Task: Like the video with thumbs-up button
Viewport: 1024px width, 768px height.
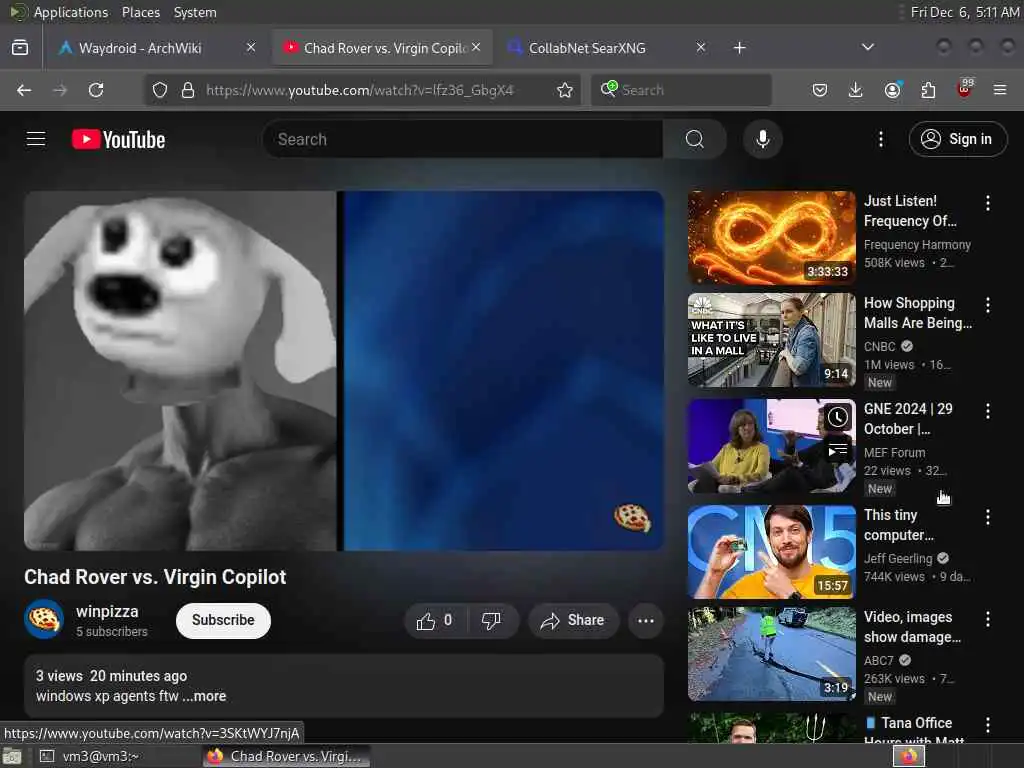Action: tap(436, 620)
